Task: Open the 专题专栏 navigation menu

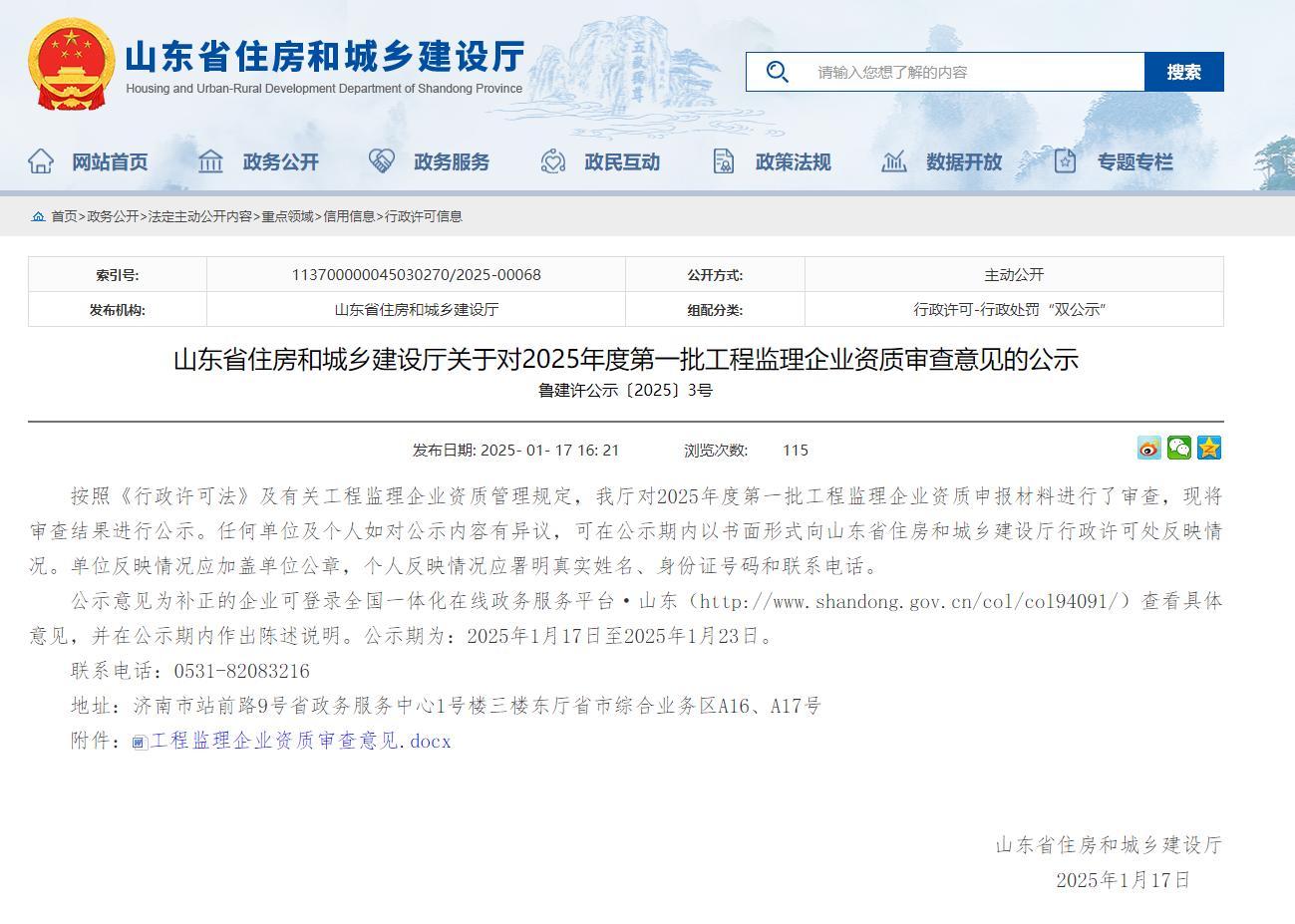Action: click(x=1134, y=161)
